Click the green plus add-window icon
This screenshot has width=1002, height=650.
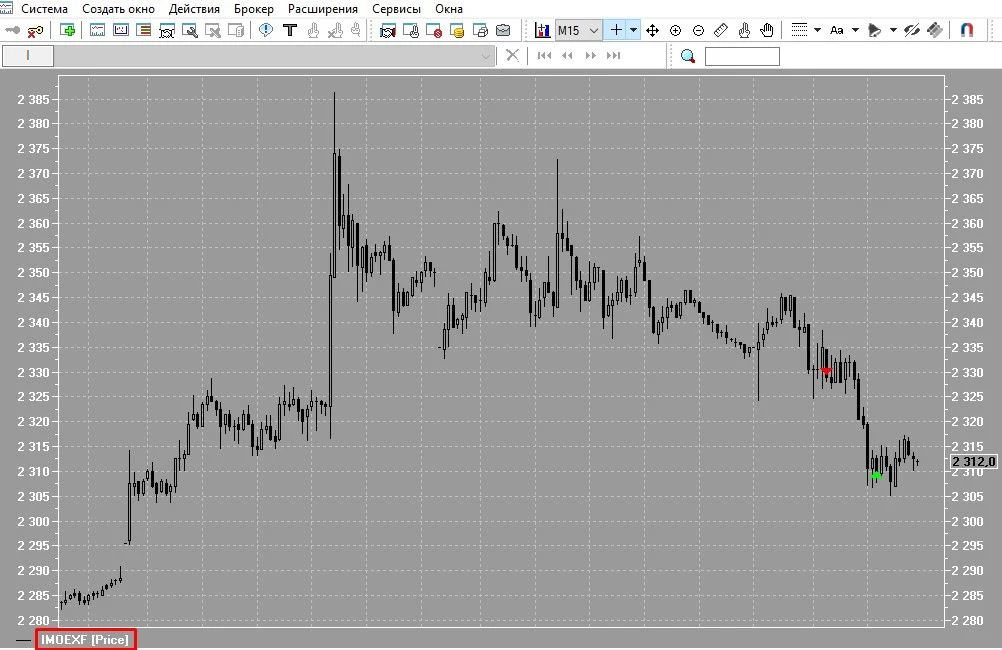click(x=67, y=30)
